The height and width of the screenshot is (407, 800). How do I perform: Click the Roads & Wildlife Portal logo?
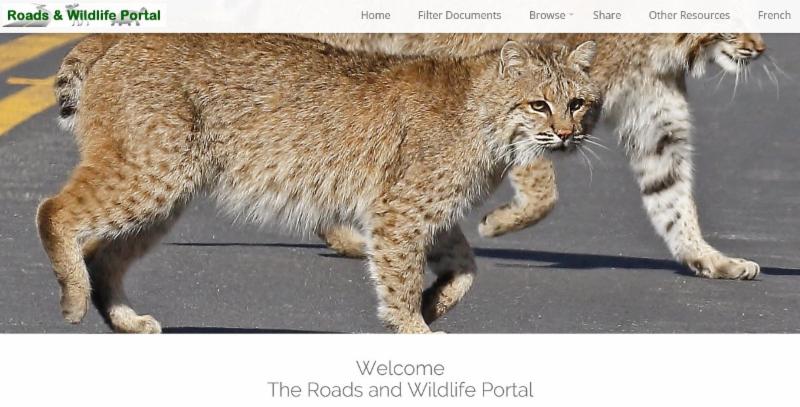coord(83,15)
